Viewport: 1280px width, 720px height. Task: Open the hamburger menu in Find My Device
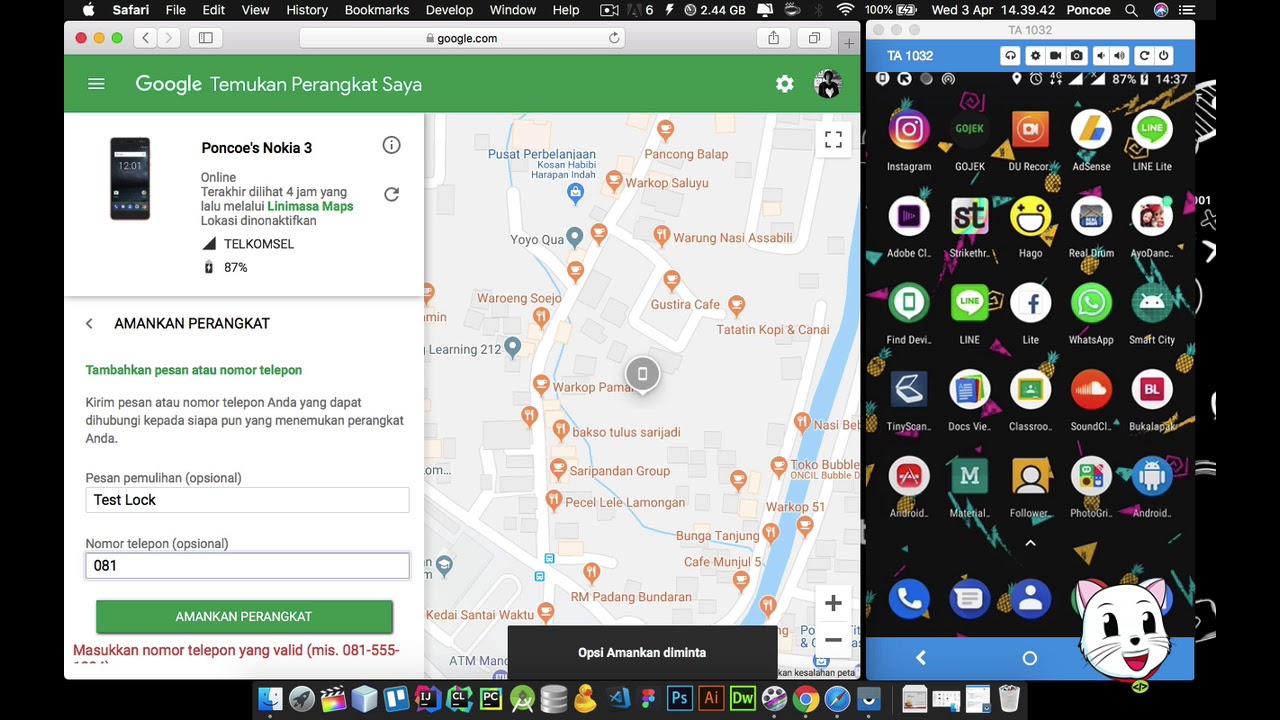click(x=96, y=85)
